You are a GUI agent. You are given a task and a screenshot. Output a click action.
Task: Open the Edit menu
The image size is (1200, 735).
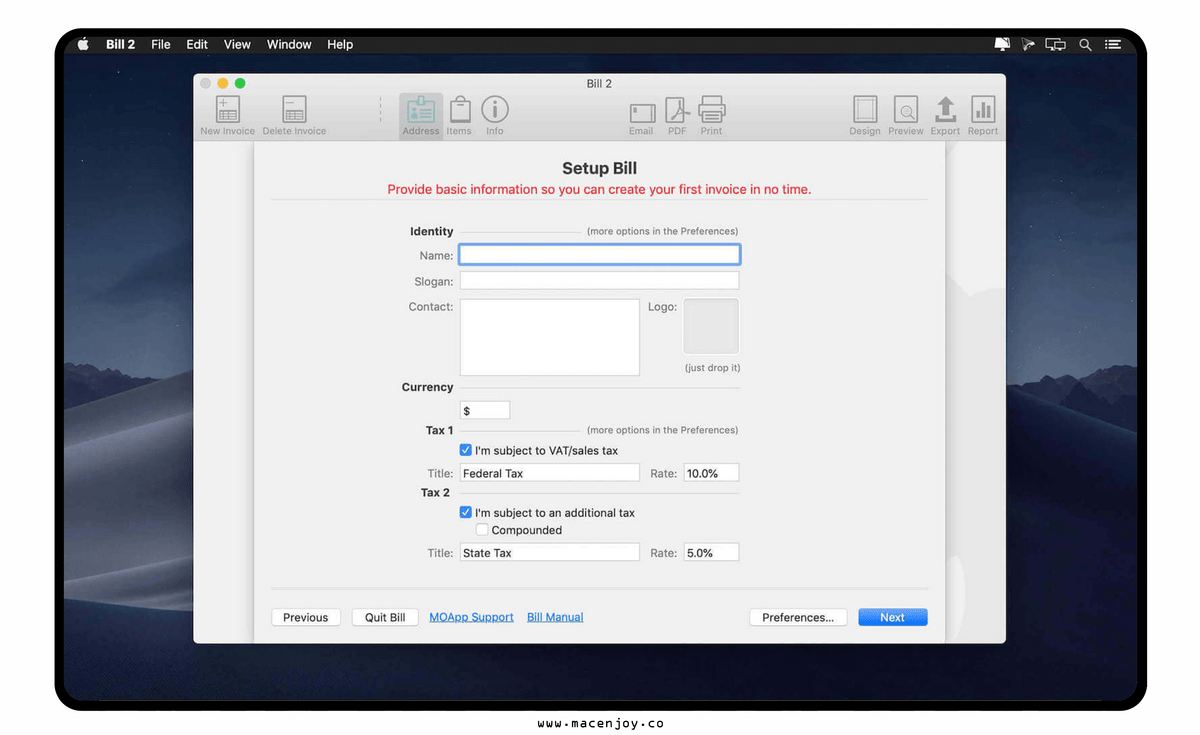coord(197,45)
